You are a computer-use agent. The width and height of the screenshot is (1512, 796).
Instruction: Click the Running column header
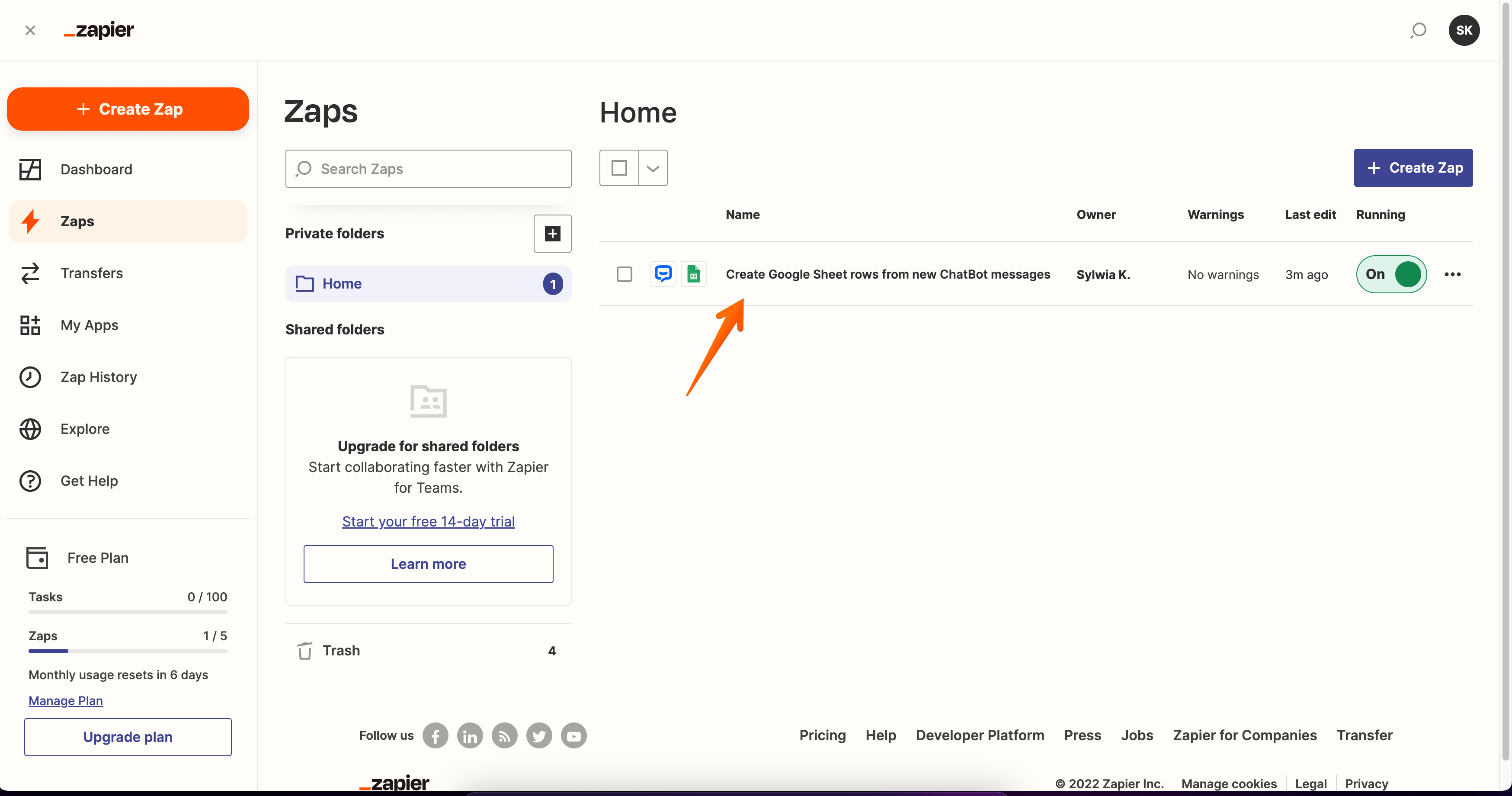tap(1381, 215)
